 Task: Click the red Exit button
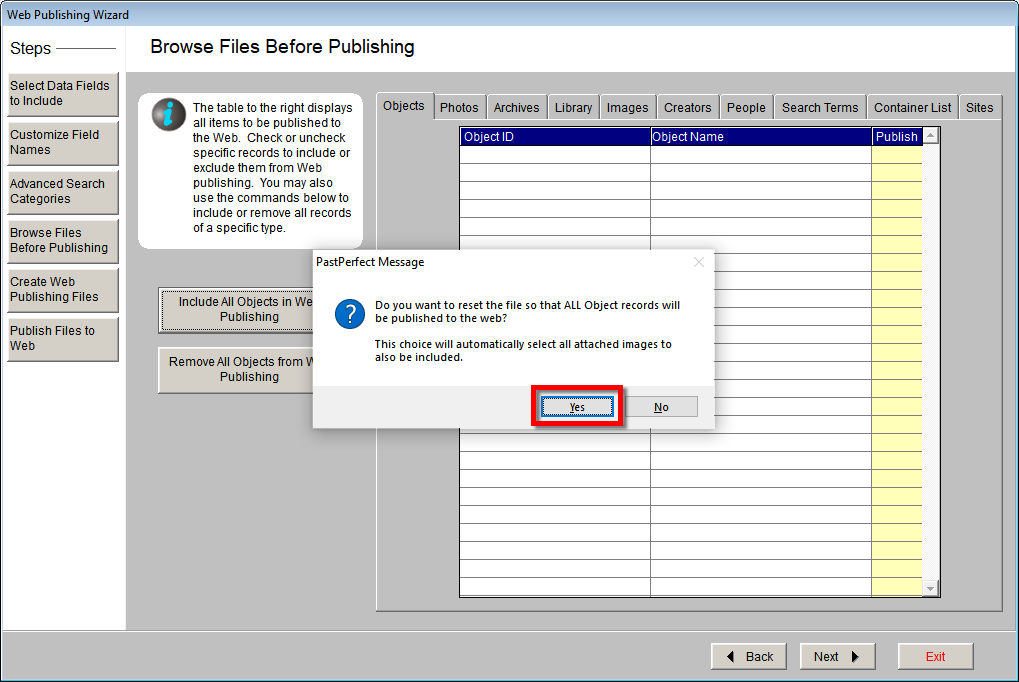coord(935,657)
